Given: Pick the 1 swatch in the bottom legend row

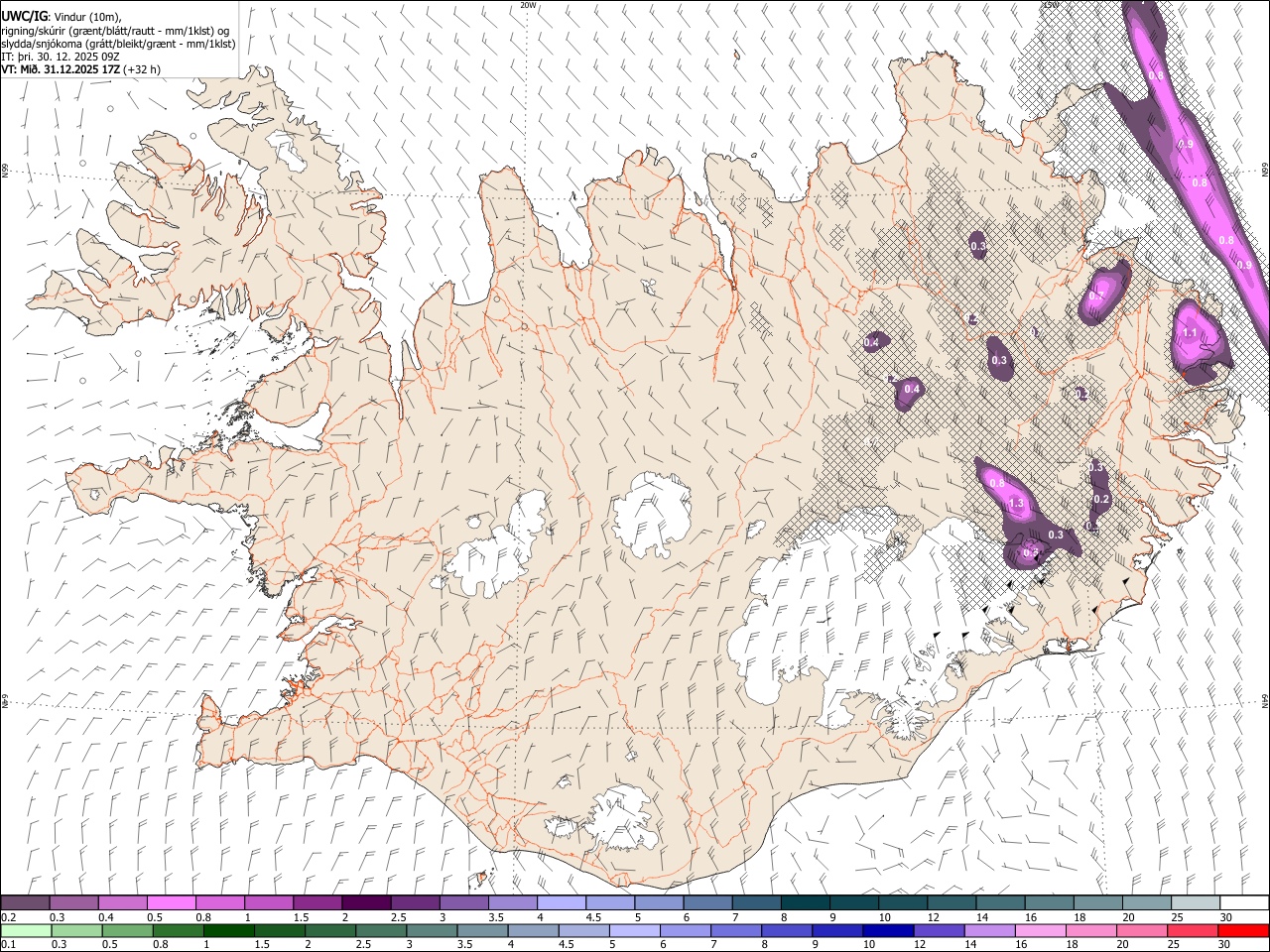Looking at the screenshot, I should coord(228,930).
